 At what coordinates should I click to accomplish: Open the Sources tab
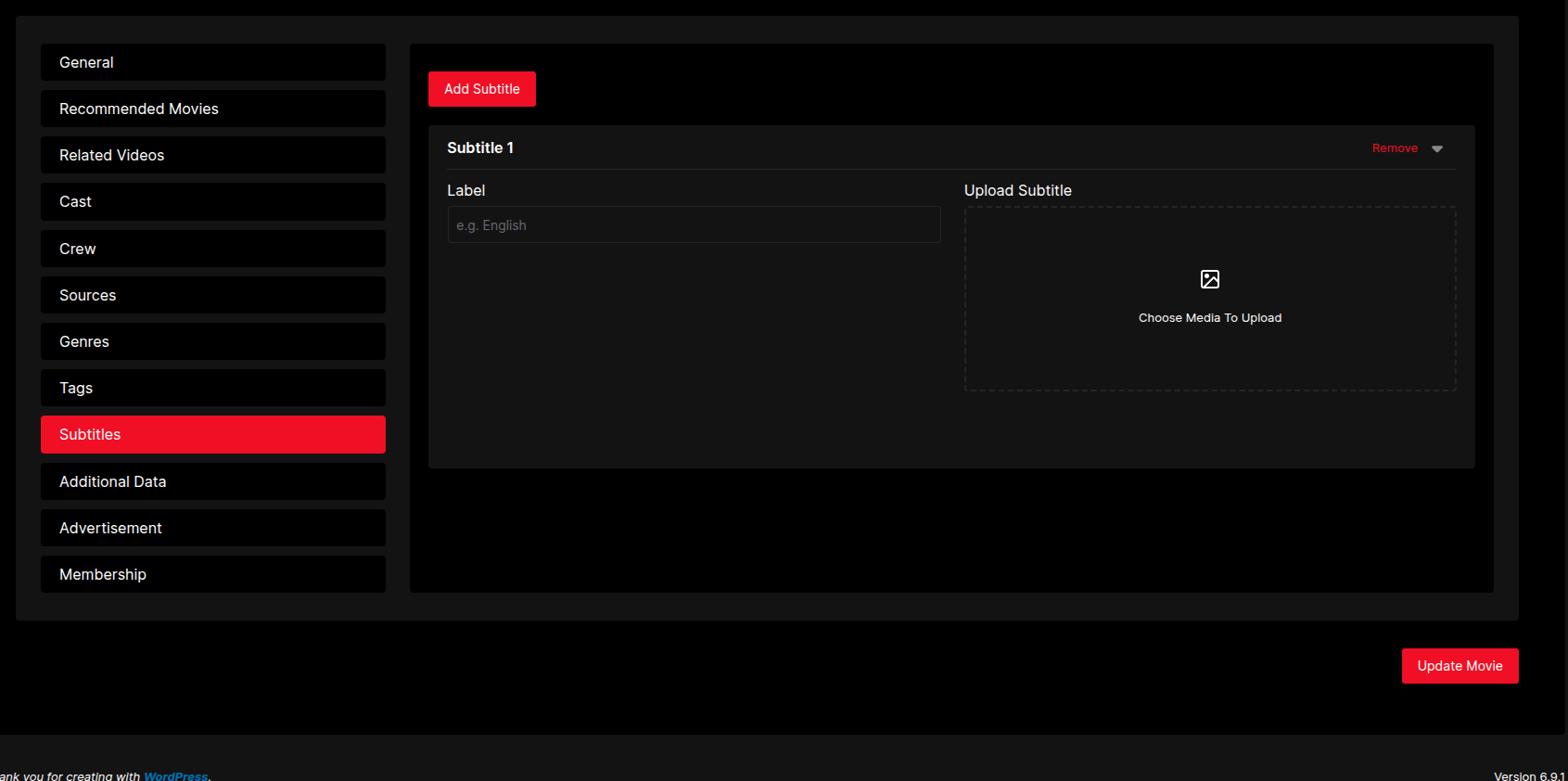[213, 295]
